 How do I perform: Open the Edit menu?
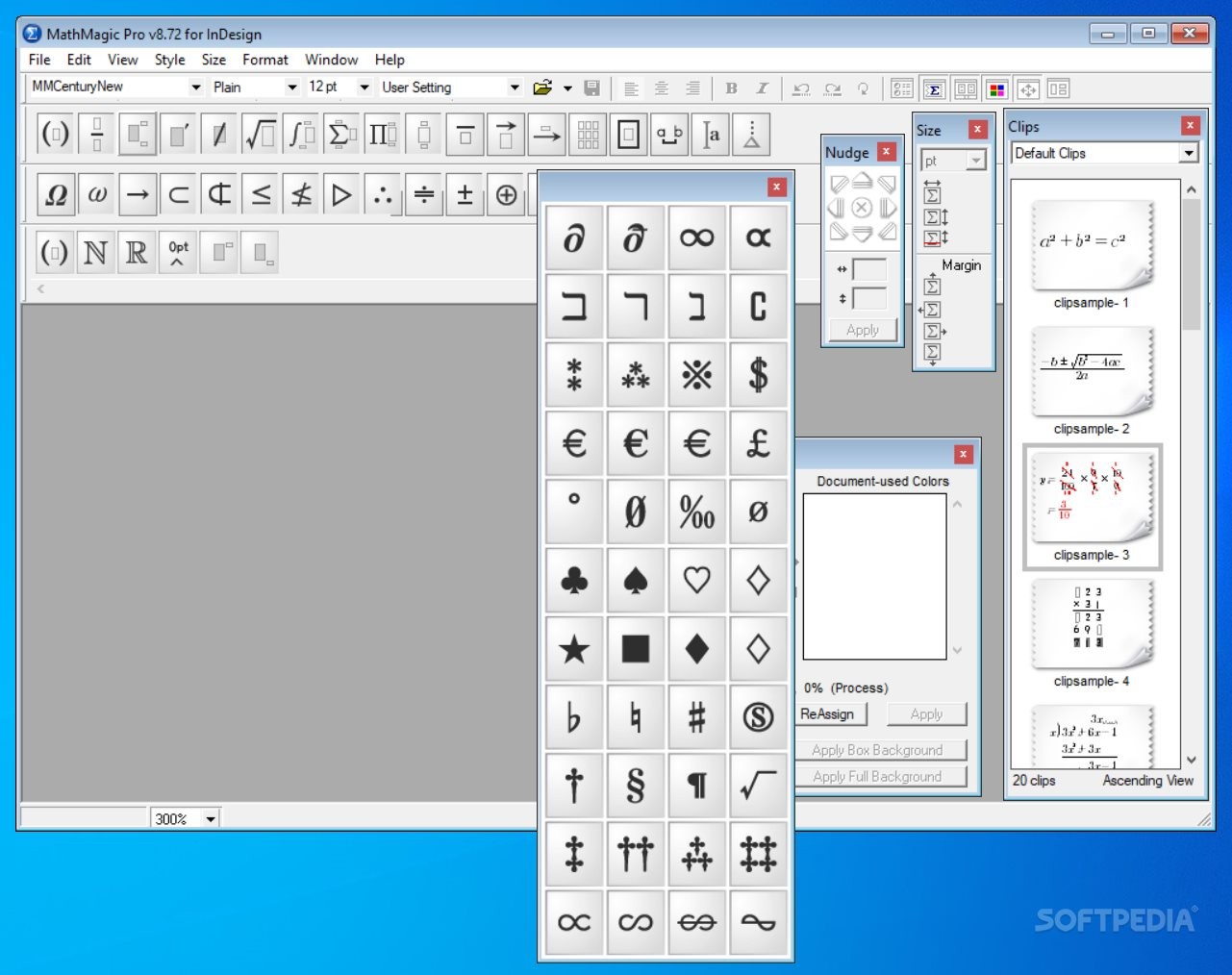79,60
